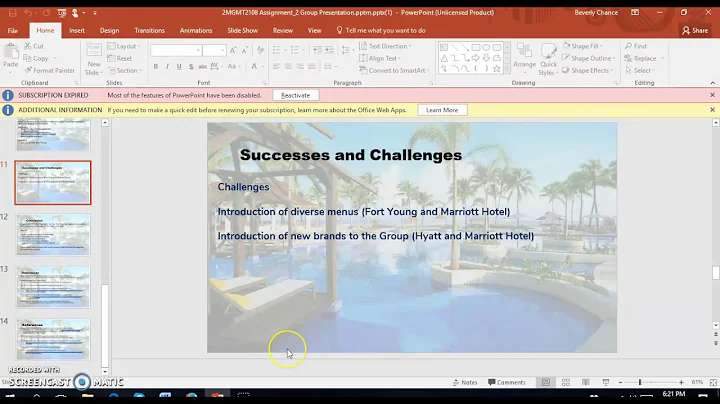
Task: Switch to the Animations tab
Action: [x=196, y=30]
